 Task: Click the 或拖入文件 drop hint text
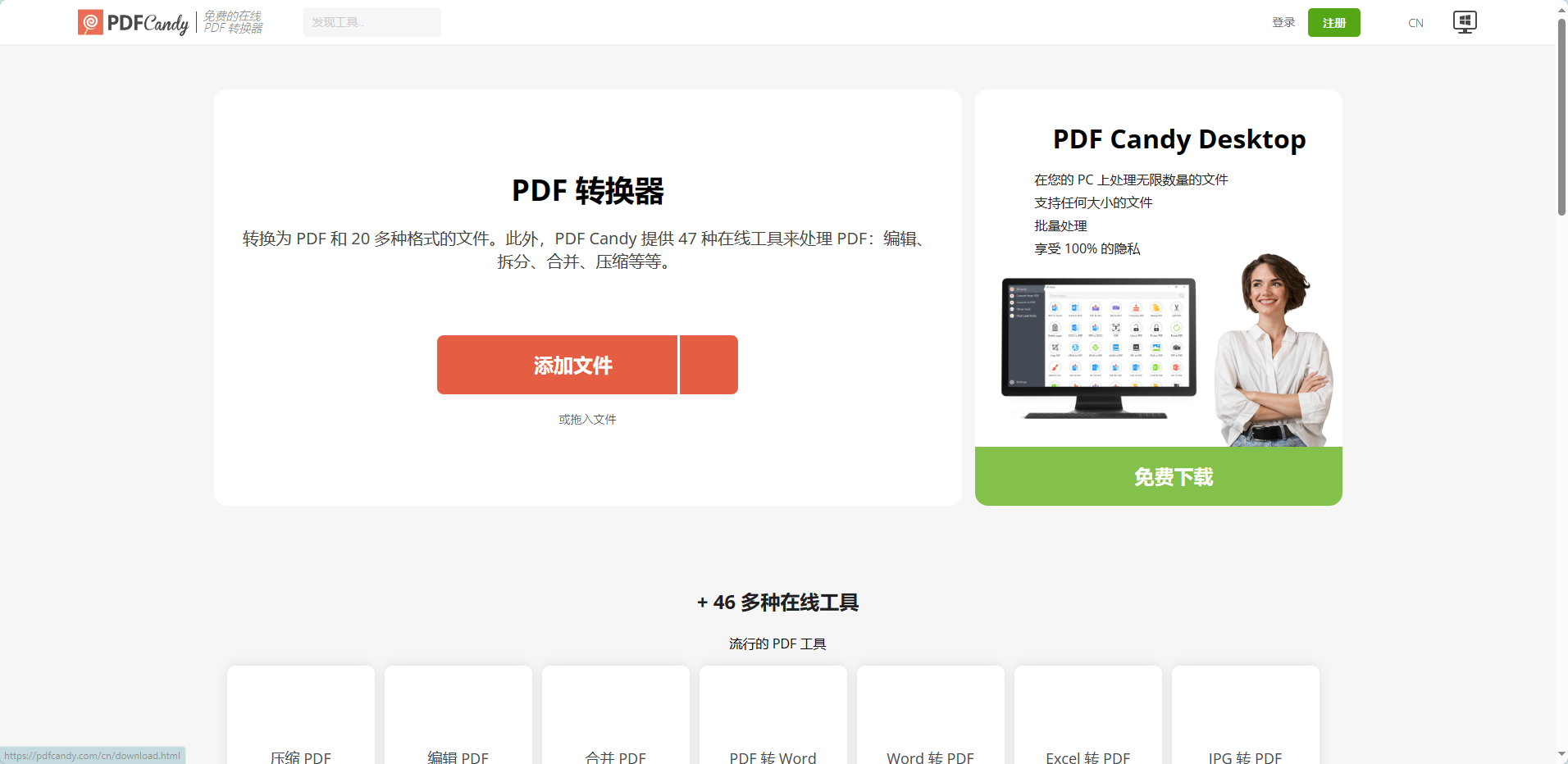587,419
